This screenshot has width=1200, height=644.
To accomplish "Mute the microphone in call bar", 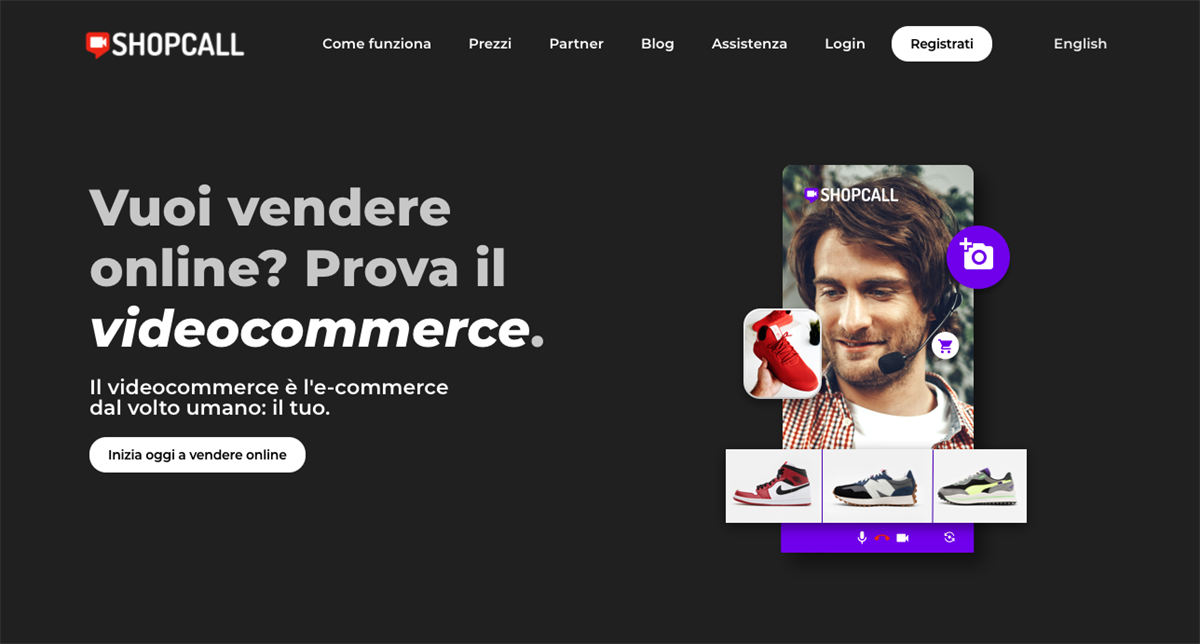I will (x=862, y=538).
